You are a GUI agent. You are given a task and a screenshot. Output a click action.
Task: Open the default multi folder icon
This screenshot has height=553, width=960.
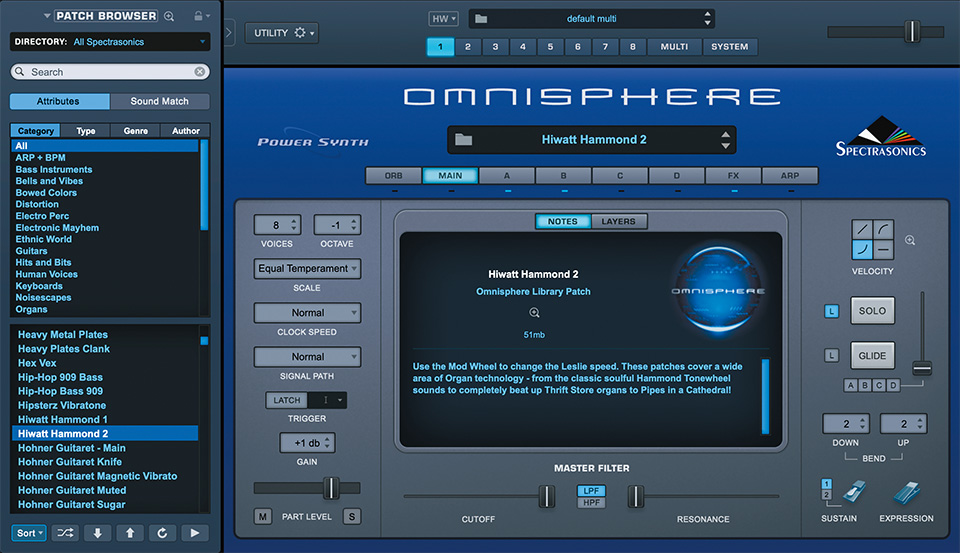[481, 19]
